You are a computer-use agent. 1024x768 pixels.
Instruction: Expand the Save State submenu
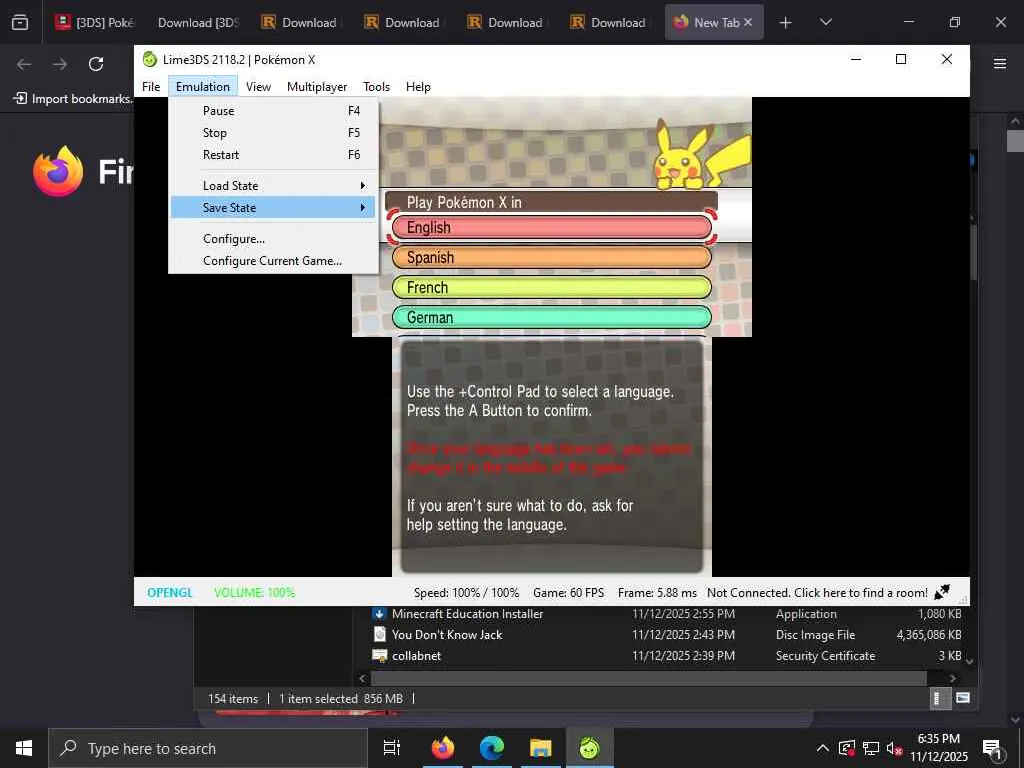(x=273, y=208)
